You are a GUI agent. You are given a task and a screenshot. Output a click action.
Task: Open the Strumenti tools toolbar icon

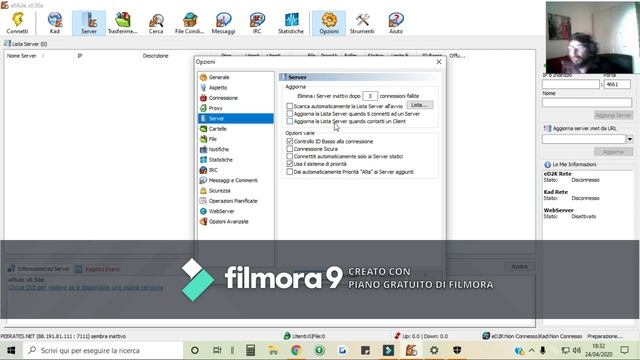pos(362,23)
